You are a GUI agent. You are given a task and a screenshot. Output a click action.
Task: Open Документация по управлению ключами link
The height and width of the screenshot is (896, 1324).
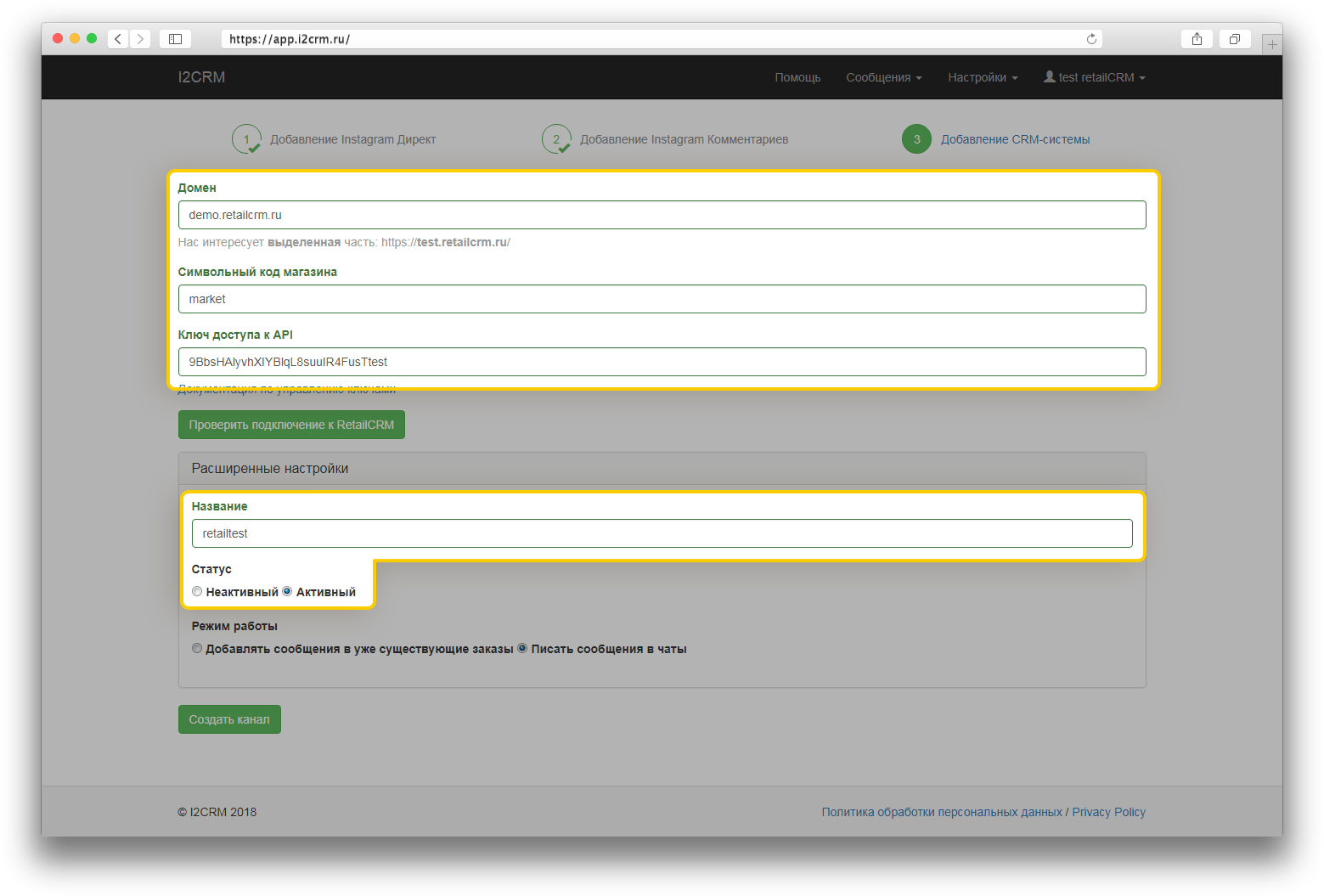tap(287, 390)
